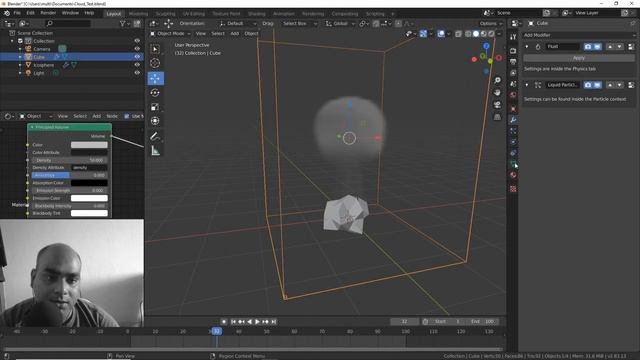Open the Render menu
Screen dimensions: 640x360
point(48,13)
